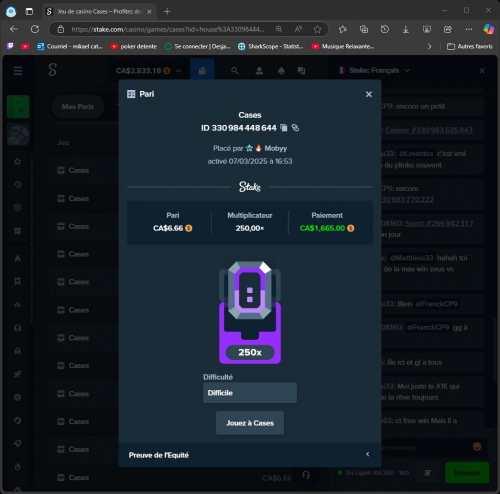The width and height of the screenshot is (500, 494).
Task: Open browser downloads
Action: click(x=406, y=29)
